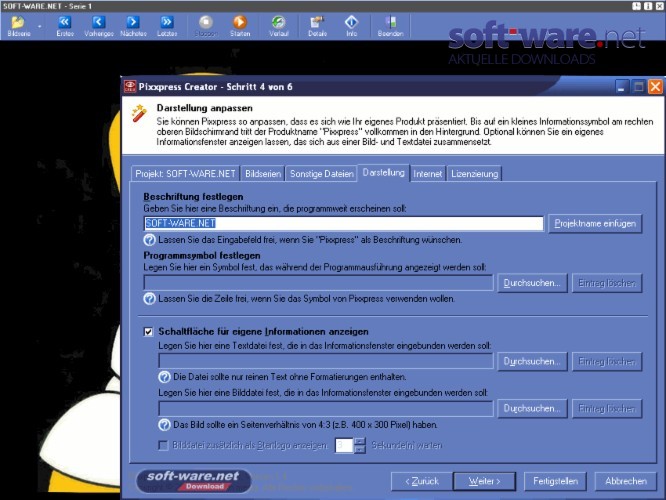The height and width of the screenshot is (500, 666).
Task: Proceed with the Weiter button
Action: pyautogui.click(x=484, y=481)
